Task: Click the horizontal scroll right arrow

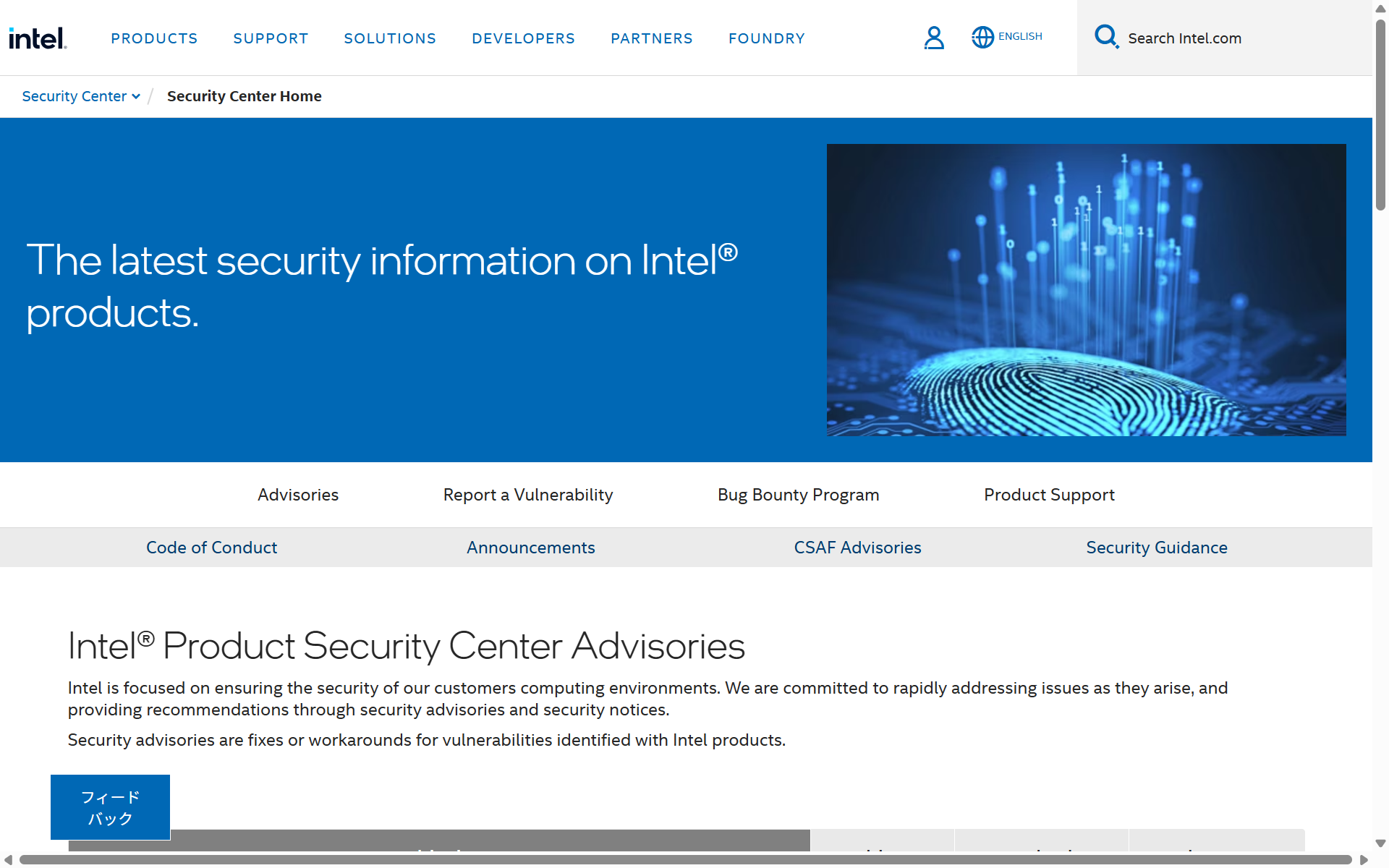Action: (x=1364, y=860)
